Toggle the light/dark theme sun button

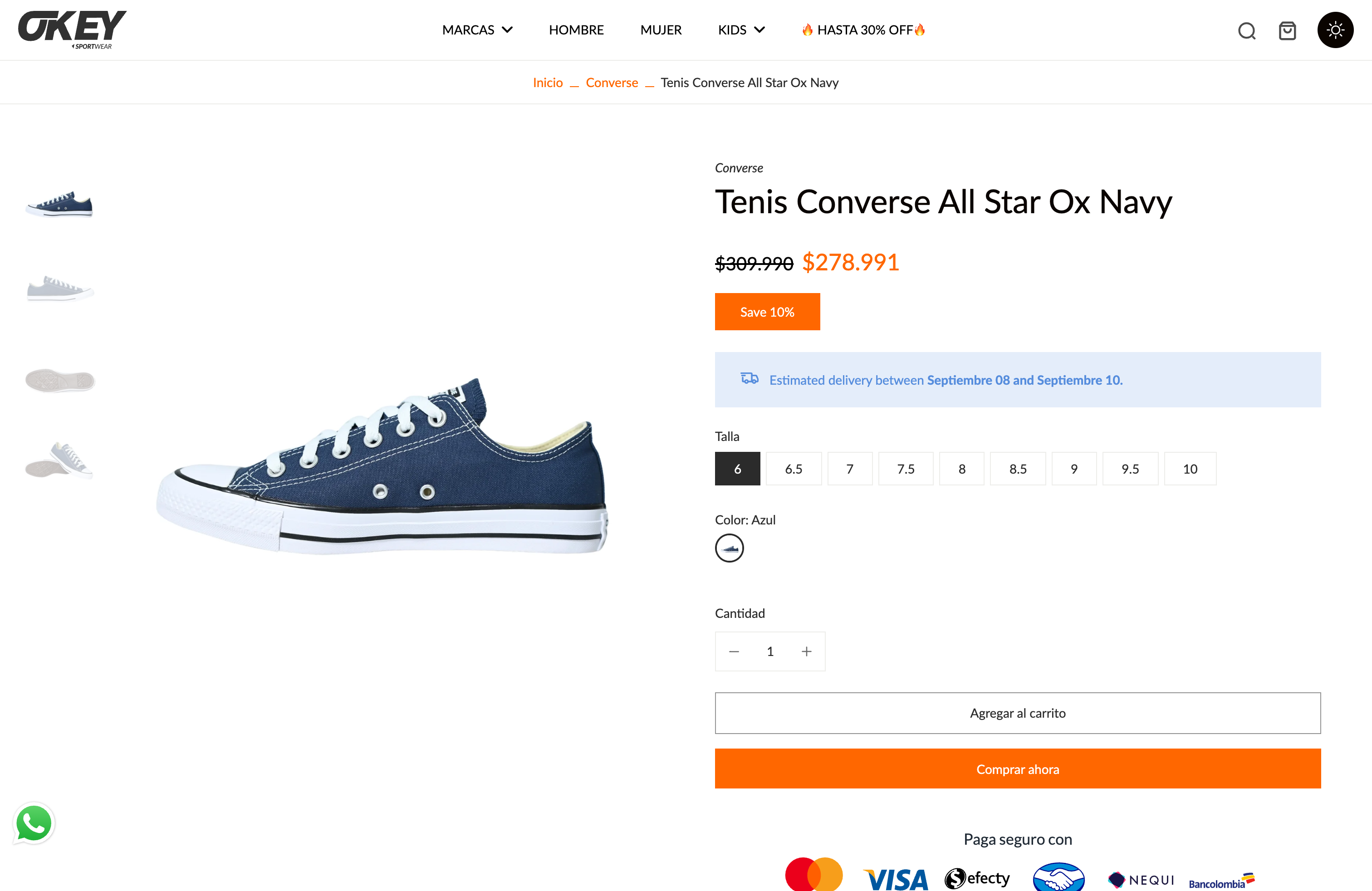[x=1335, y=30]
